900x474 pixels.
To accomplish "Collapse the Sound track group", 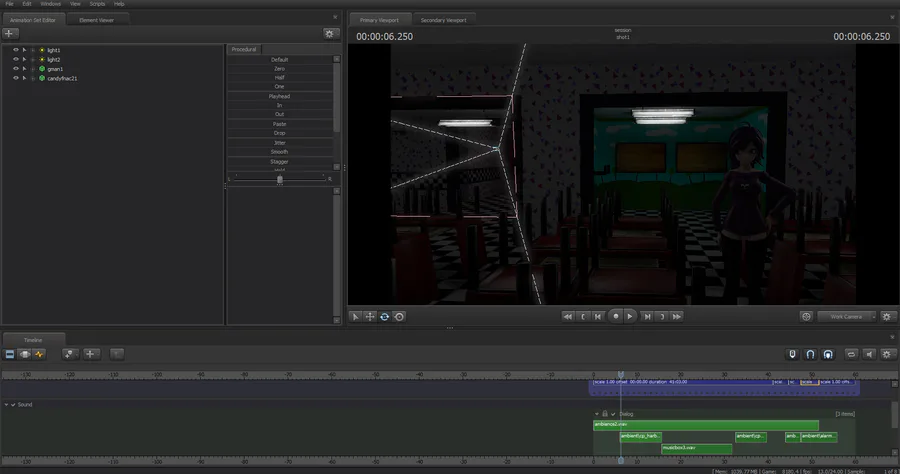I will tap(6, 405).
